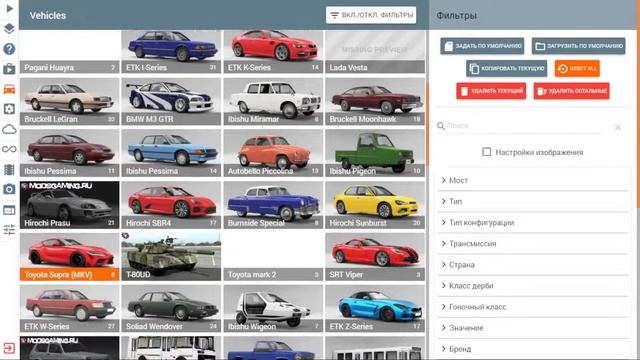640x360 pixels.
Task: Select the Ibishu Pigeon vehicle card
Action: click(375, 153)
